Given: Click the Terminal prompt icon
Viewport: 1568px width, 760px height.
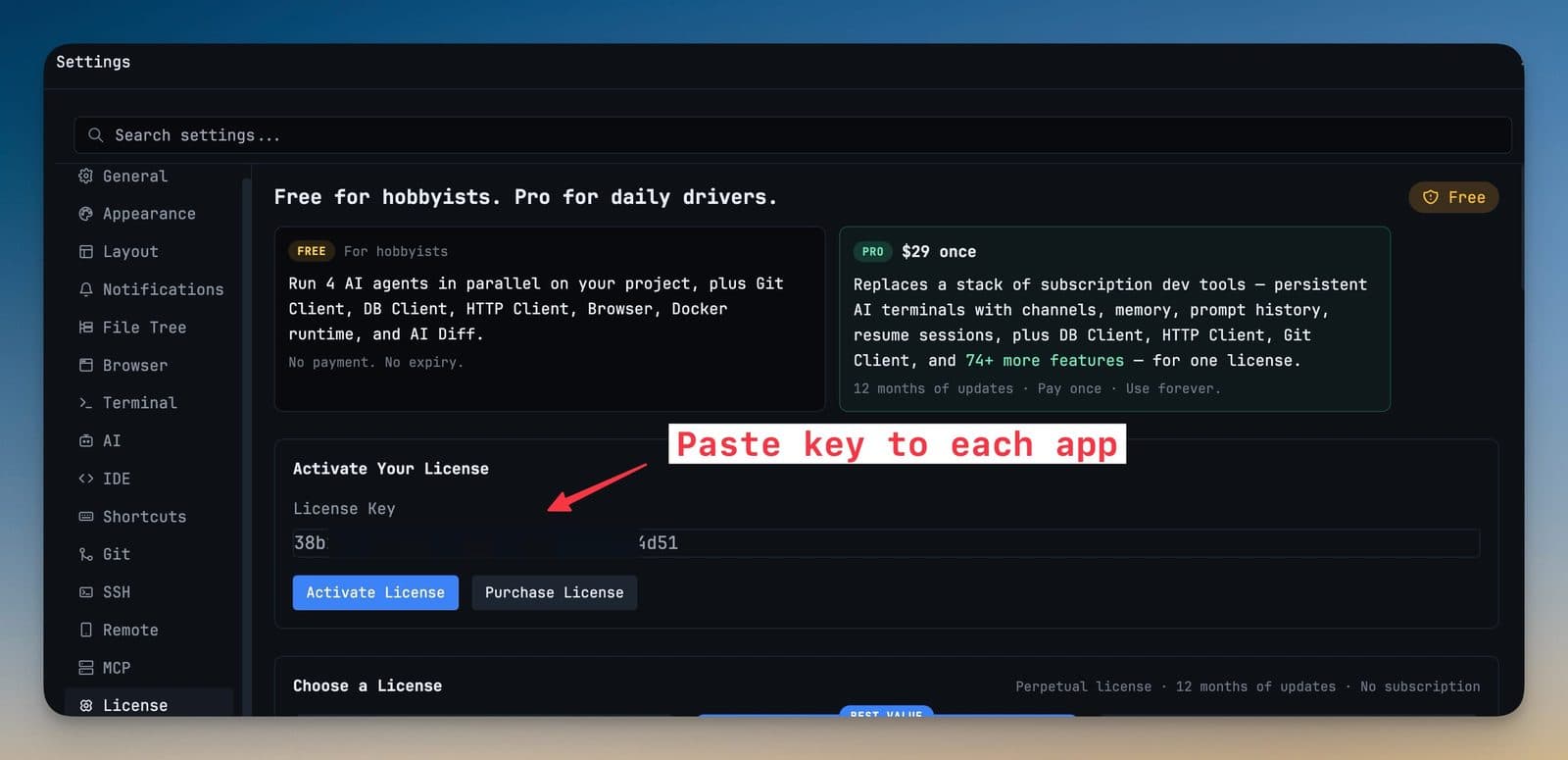Looking at the screenshot, I should click(86, 403).
